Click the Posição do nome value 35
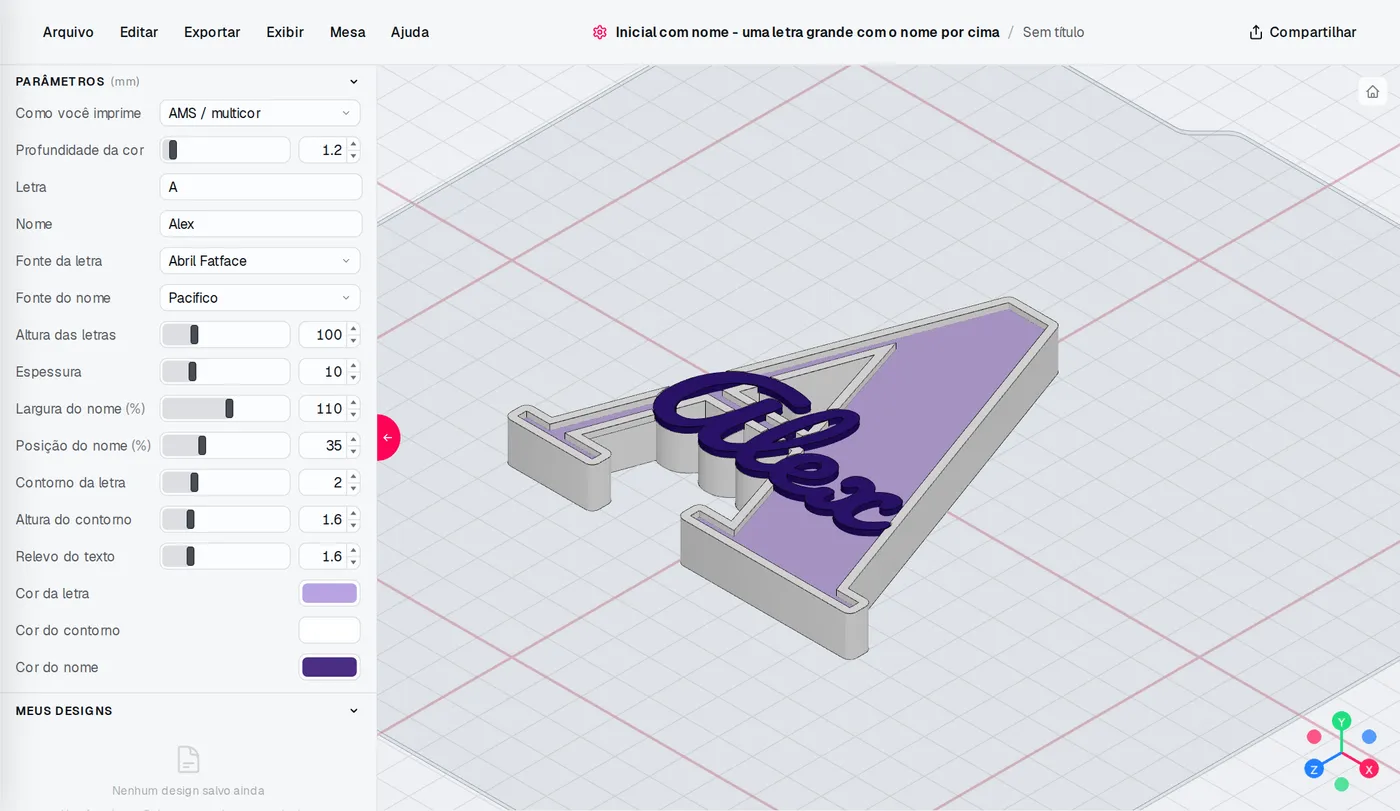The height and width of the screenshot is (811, 1400). (x=322, y=446)
